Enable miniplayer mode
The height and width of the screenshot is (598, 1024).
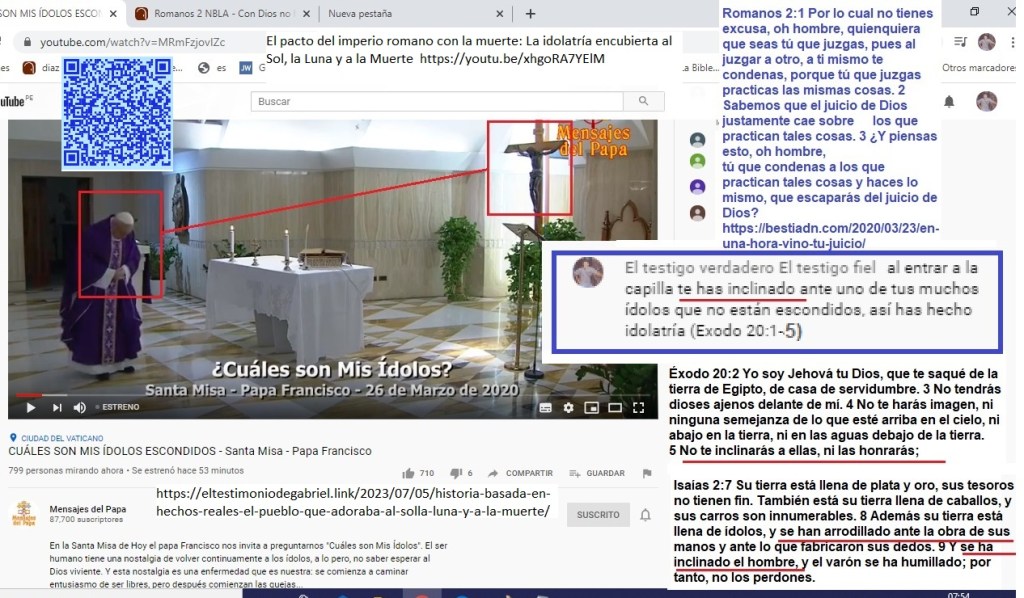(x=591, y=407)
